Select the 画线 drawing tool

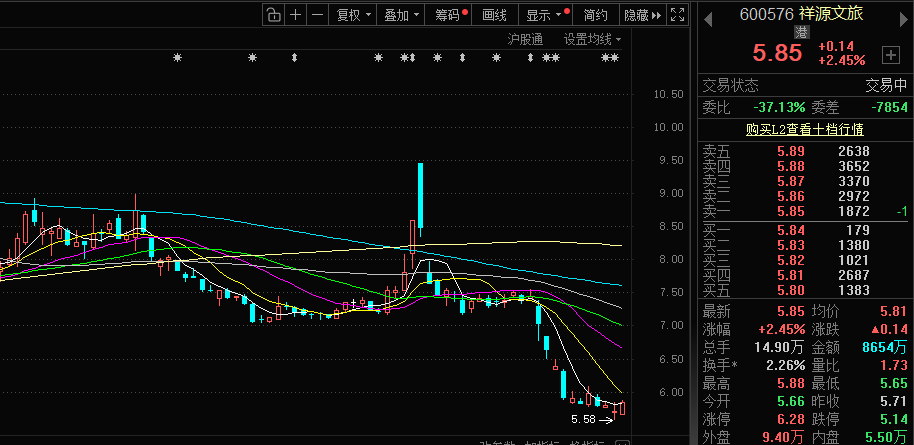coord(495,14)
